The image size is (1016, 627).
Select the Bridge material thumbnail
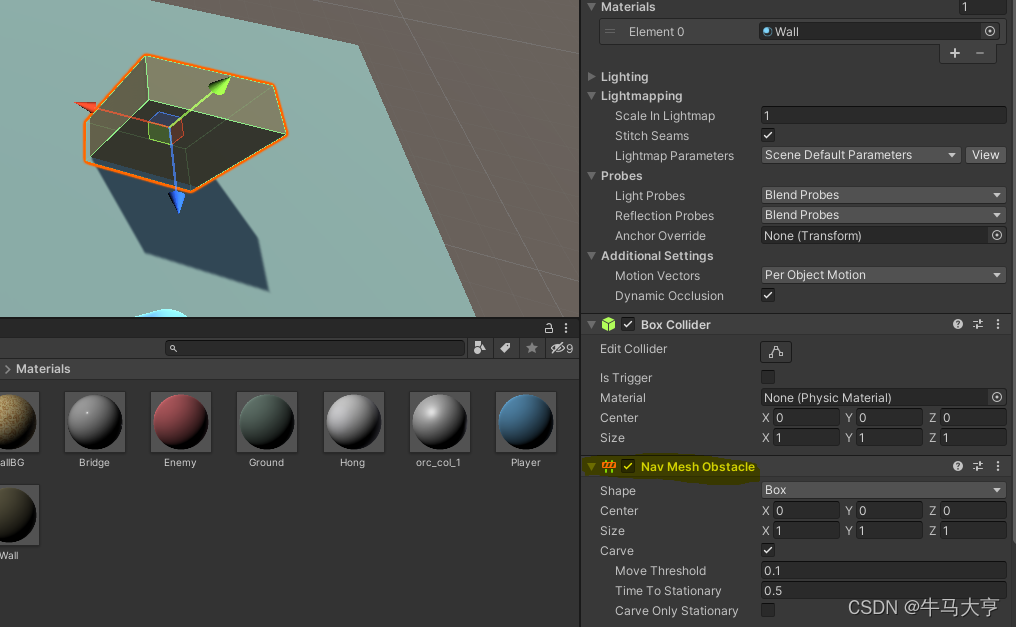(x=95, y=422)
